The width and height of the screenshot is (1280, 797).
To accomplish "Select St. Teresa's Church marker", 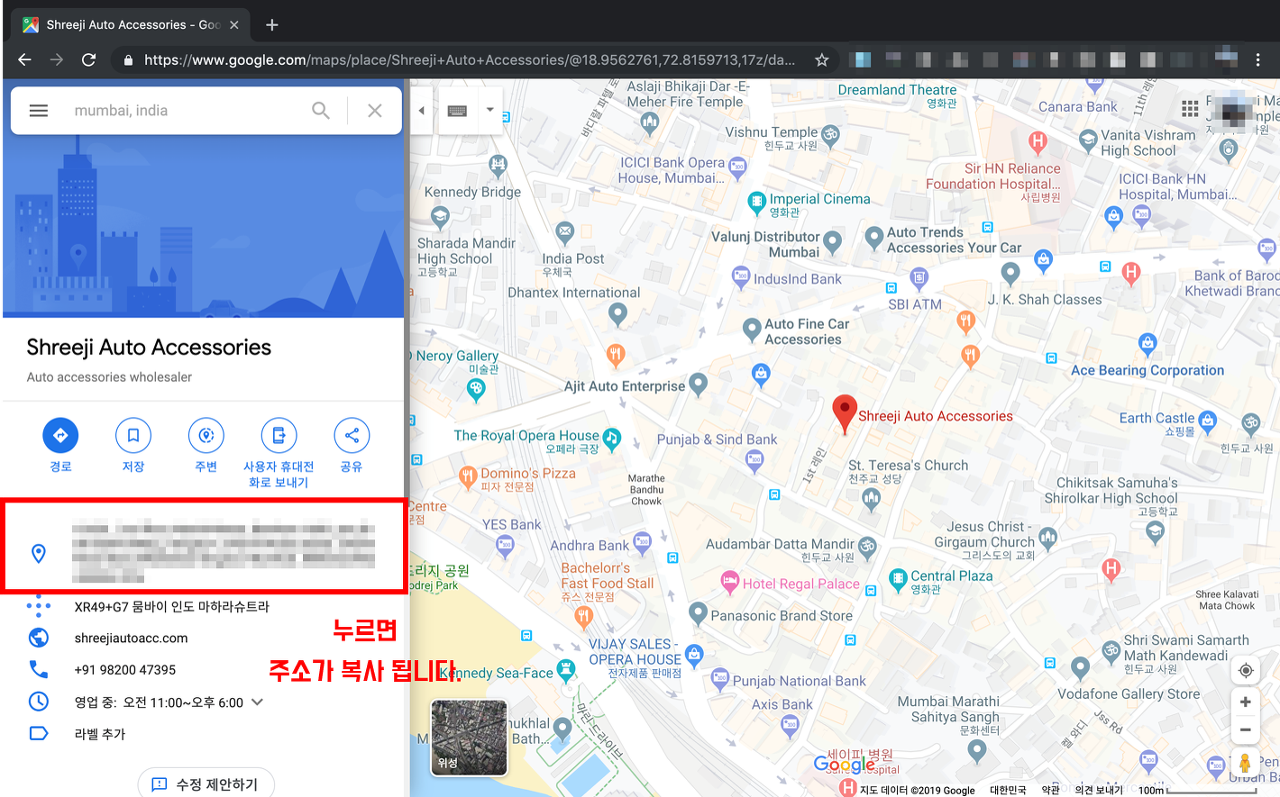I will pos(871,499).
